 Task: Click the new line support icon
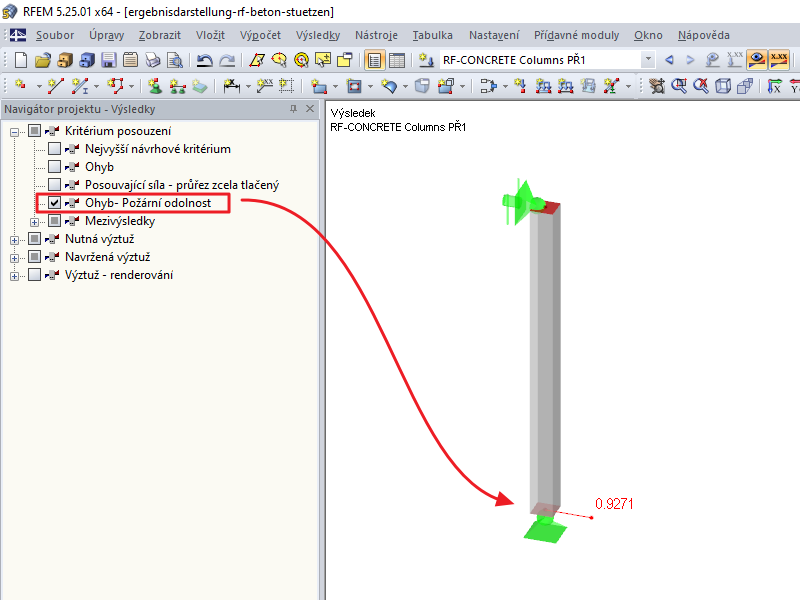click(177, 86)
